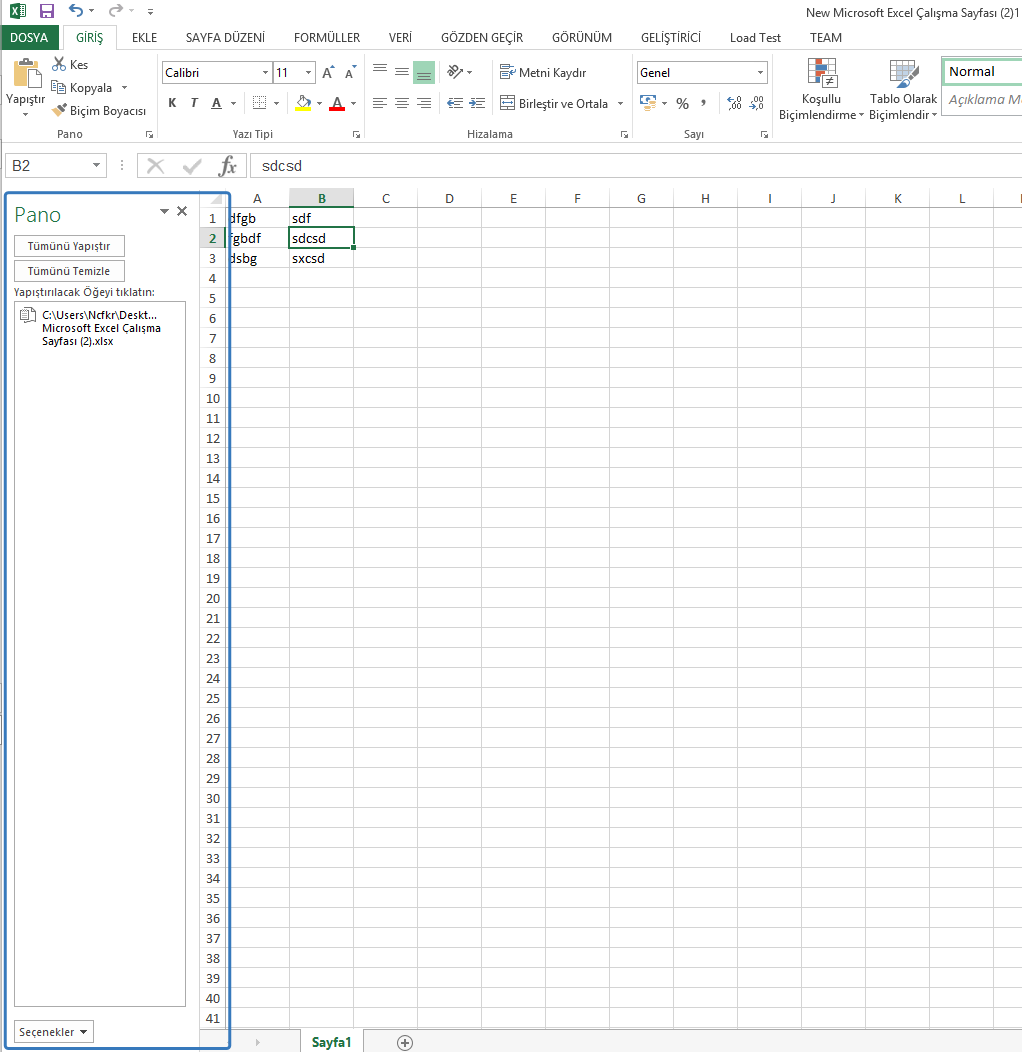Decrease indent

455,103
